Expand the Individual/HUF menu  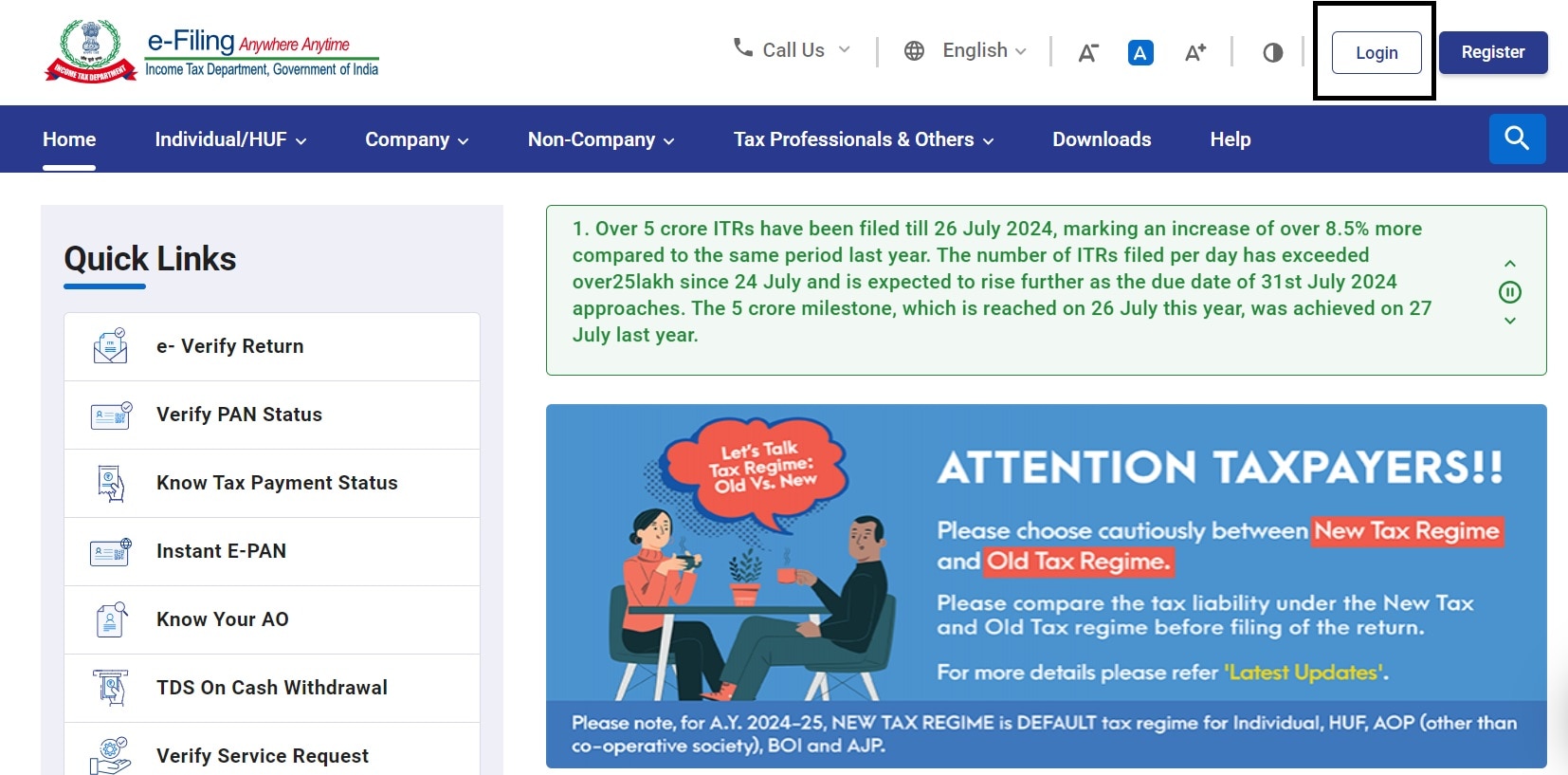click(x=230, y=139)
